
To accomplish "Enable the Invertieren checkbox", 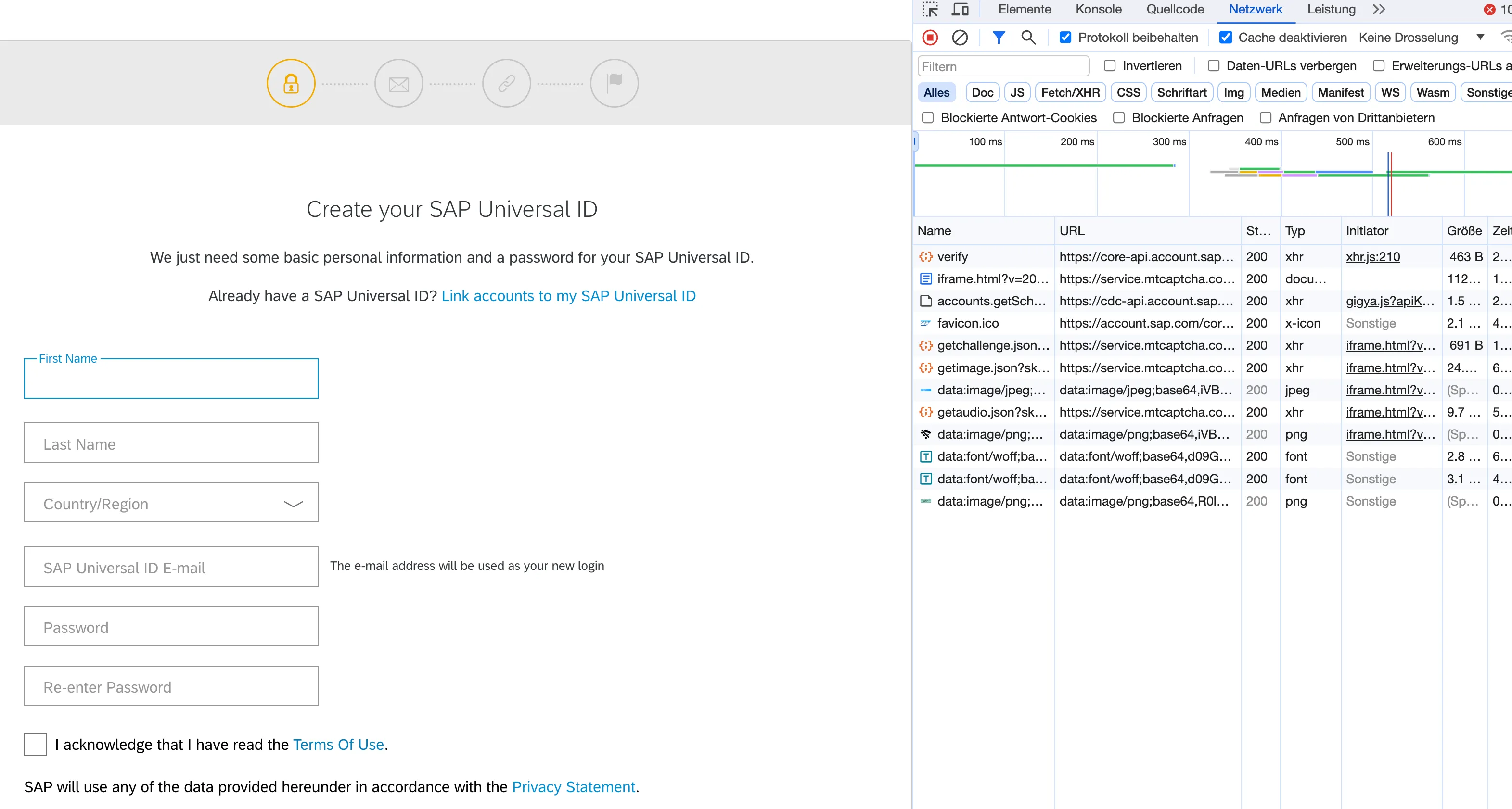I will click(x=1109, y=66).
